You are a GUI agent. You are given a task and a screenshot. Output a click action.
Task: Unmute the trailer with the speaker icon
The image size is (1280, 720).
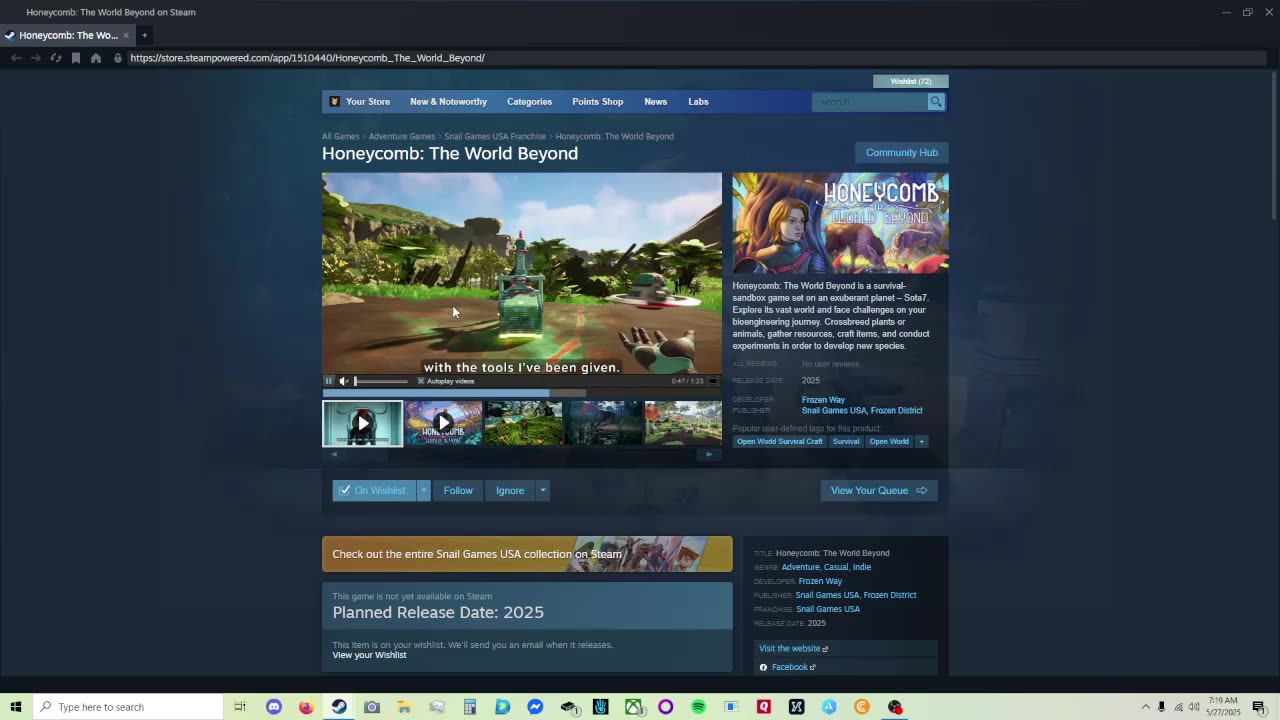[344, 381]
